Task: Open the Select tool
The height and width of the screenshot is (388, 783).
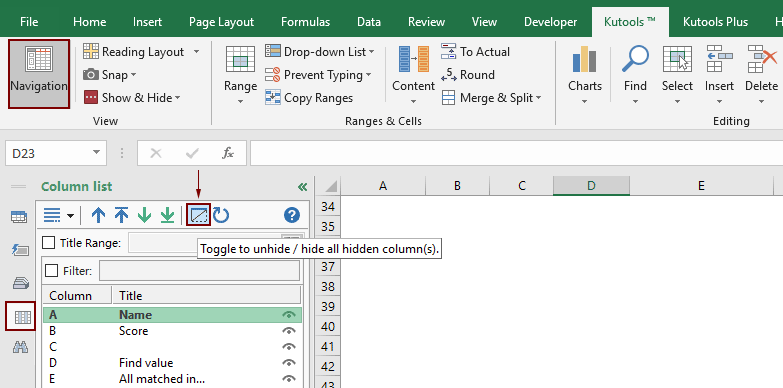Action: point(677,74)
